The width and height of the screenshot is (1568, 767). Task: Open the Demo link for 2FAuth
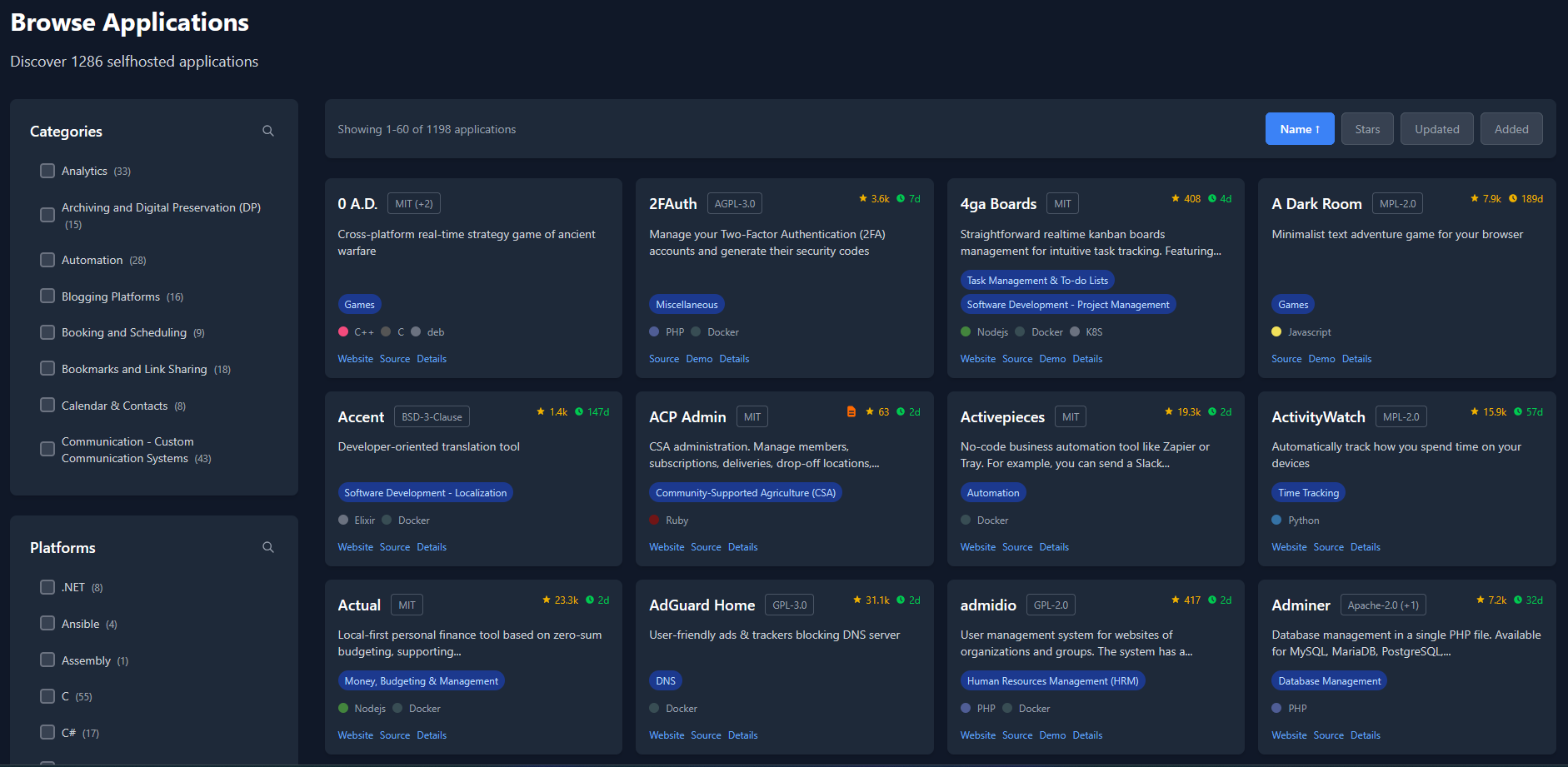699,358
